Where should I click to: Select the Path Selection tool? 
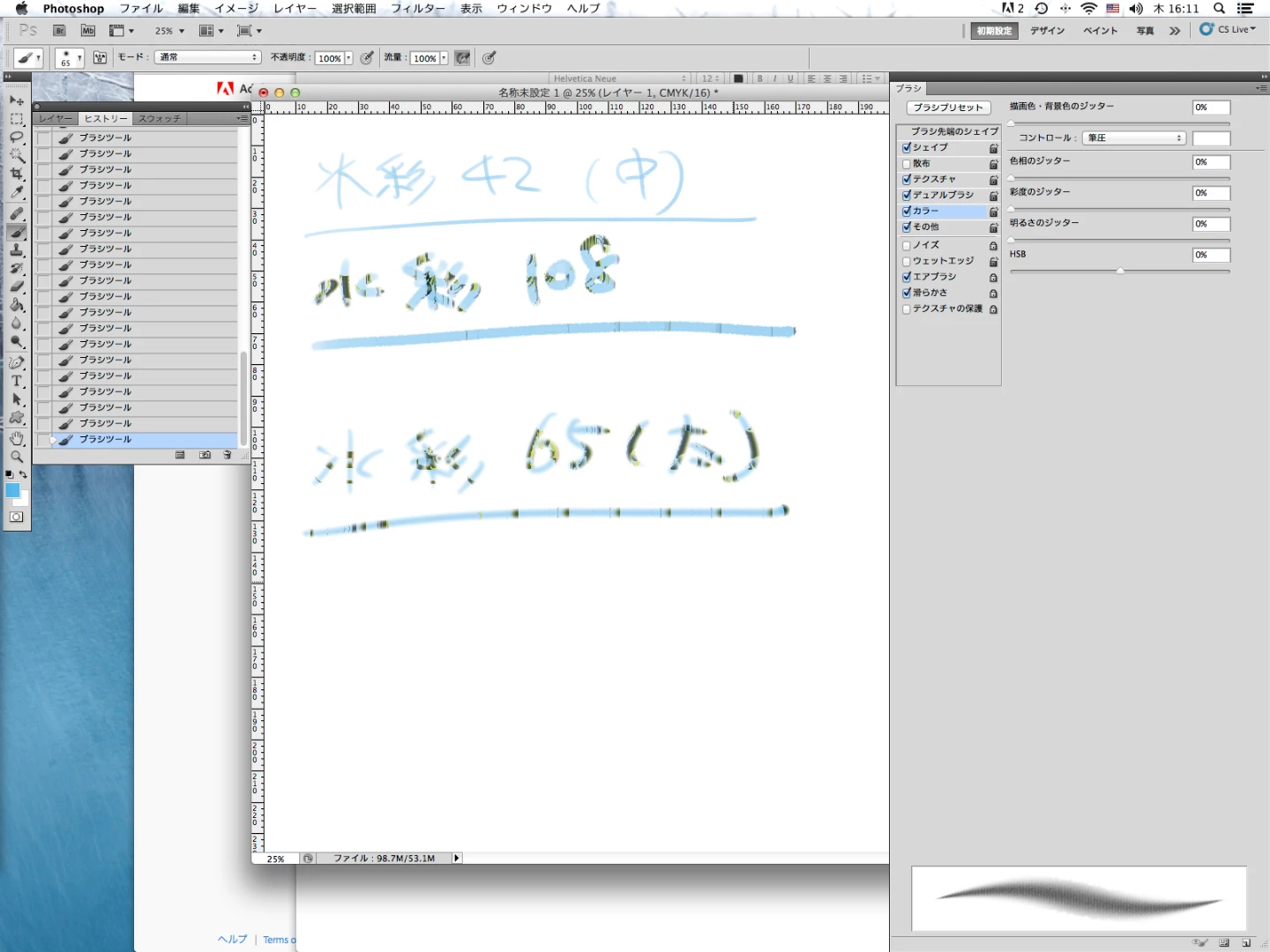(17, 400)
